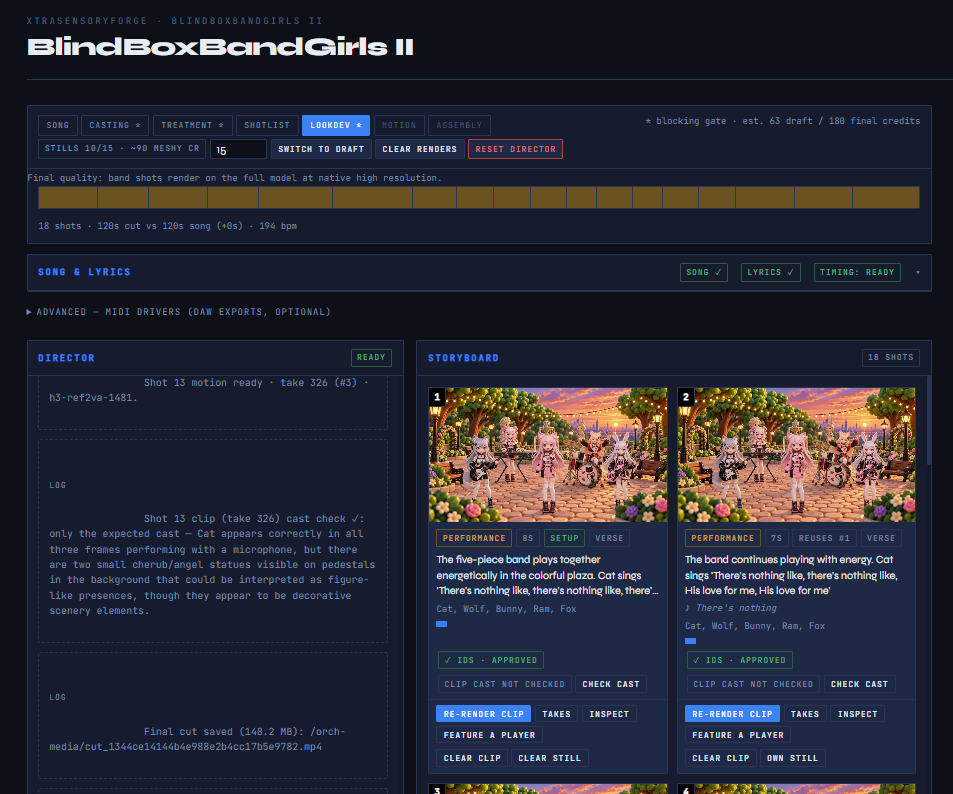This screenshot has width=953, height=794.
Task: Open shot 2 storyboard thumbnail
Action: [796, 455]
